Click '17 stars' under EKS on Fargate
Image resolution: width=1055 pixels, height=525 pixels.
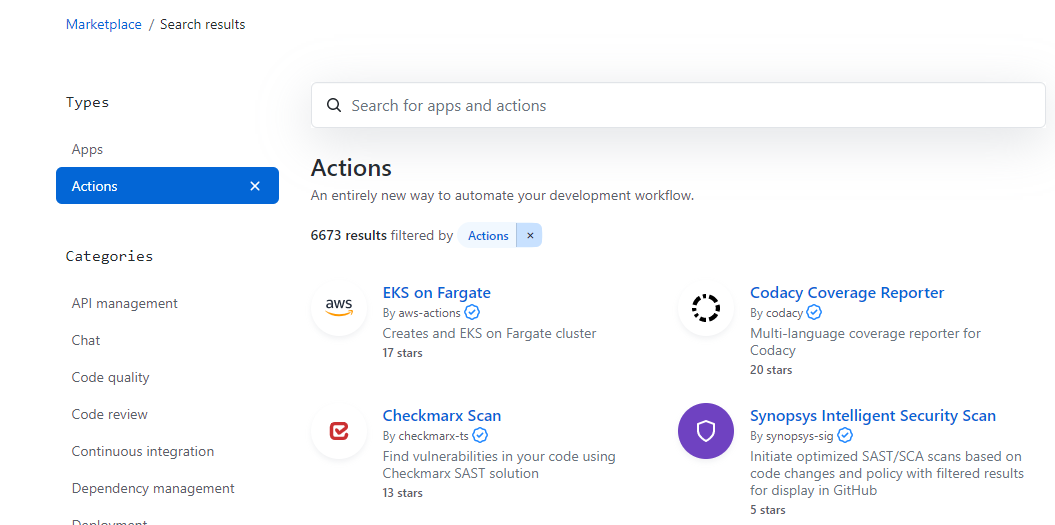(x=402, y=353)
